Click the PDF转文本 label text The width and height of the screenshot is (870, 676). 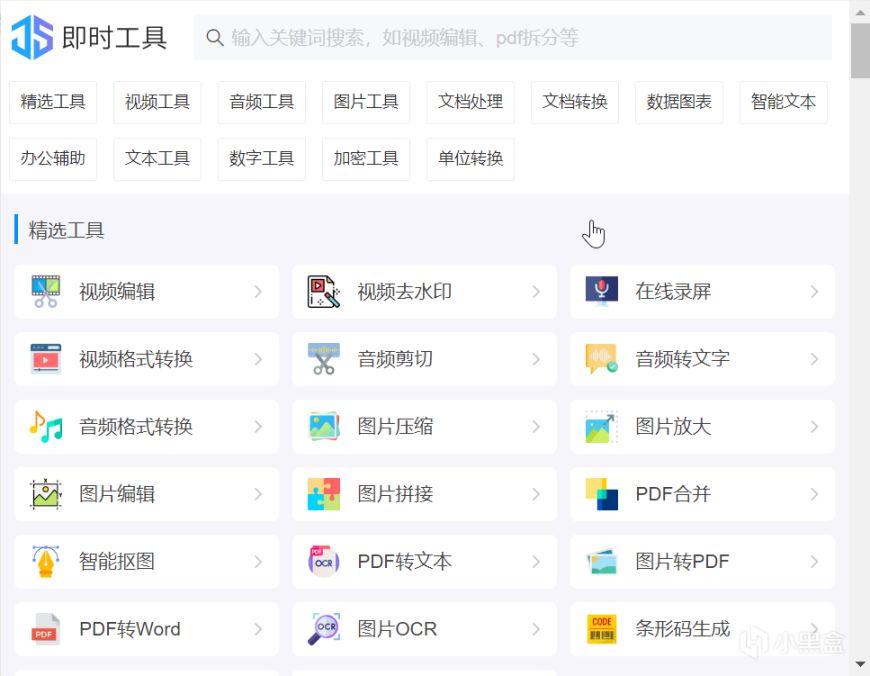pos(404,562)
